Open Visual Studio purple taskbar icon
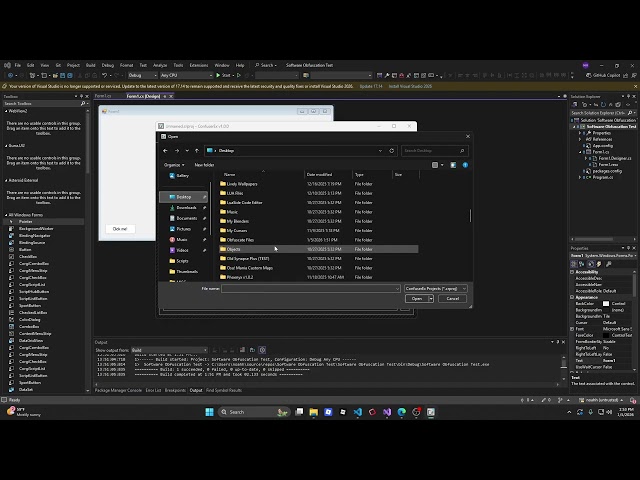Screen dimensions: 640x480 [387, 412]
